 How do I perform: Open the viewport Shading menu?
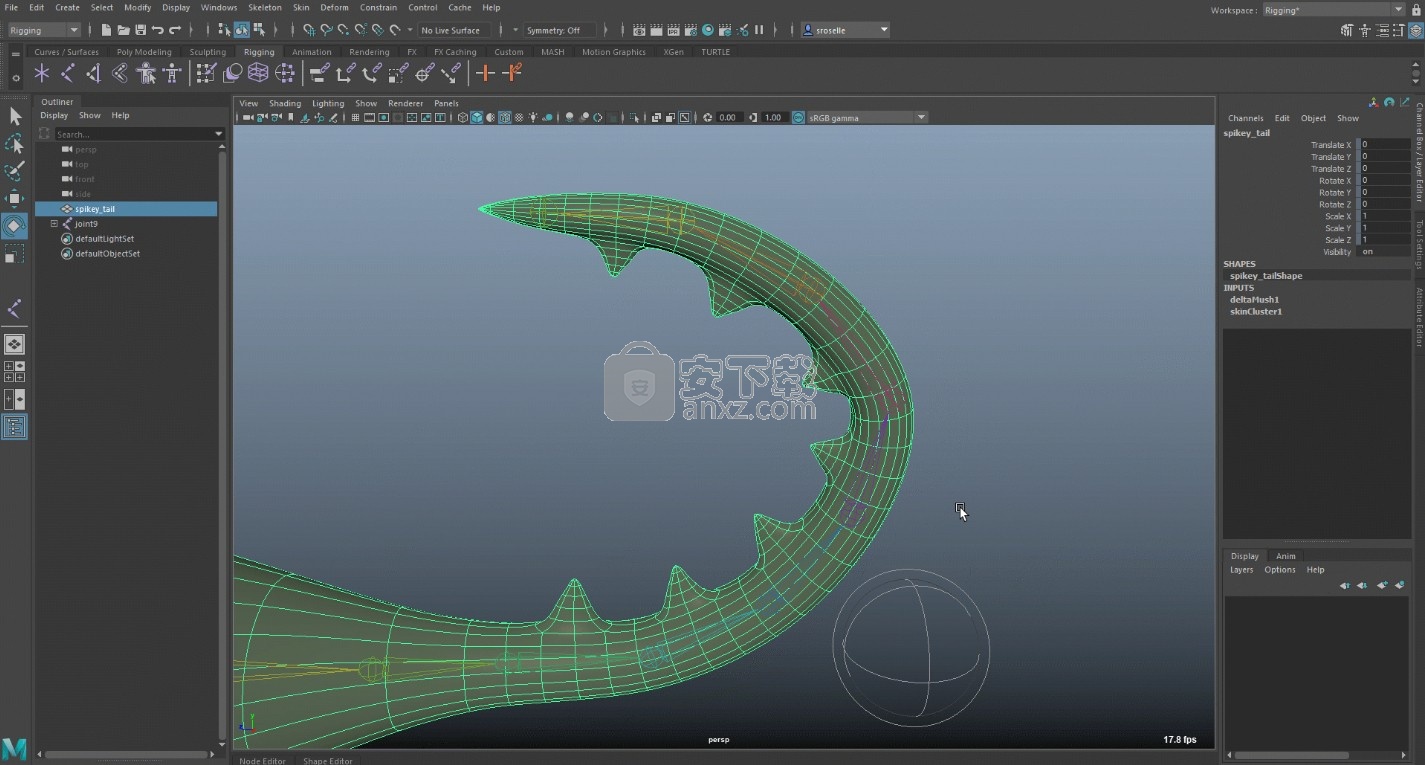285,103
